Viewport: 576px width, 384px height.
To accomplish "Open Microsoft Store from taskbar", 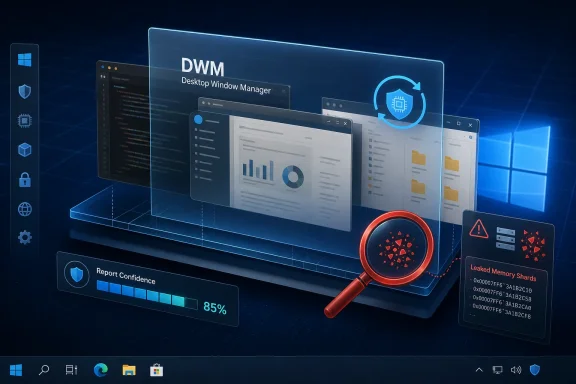I will [156, 370].
